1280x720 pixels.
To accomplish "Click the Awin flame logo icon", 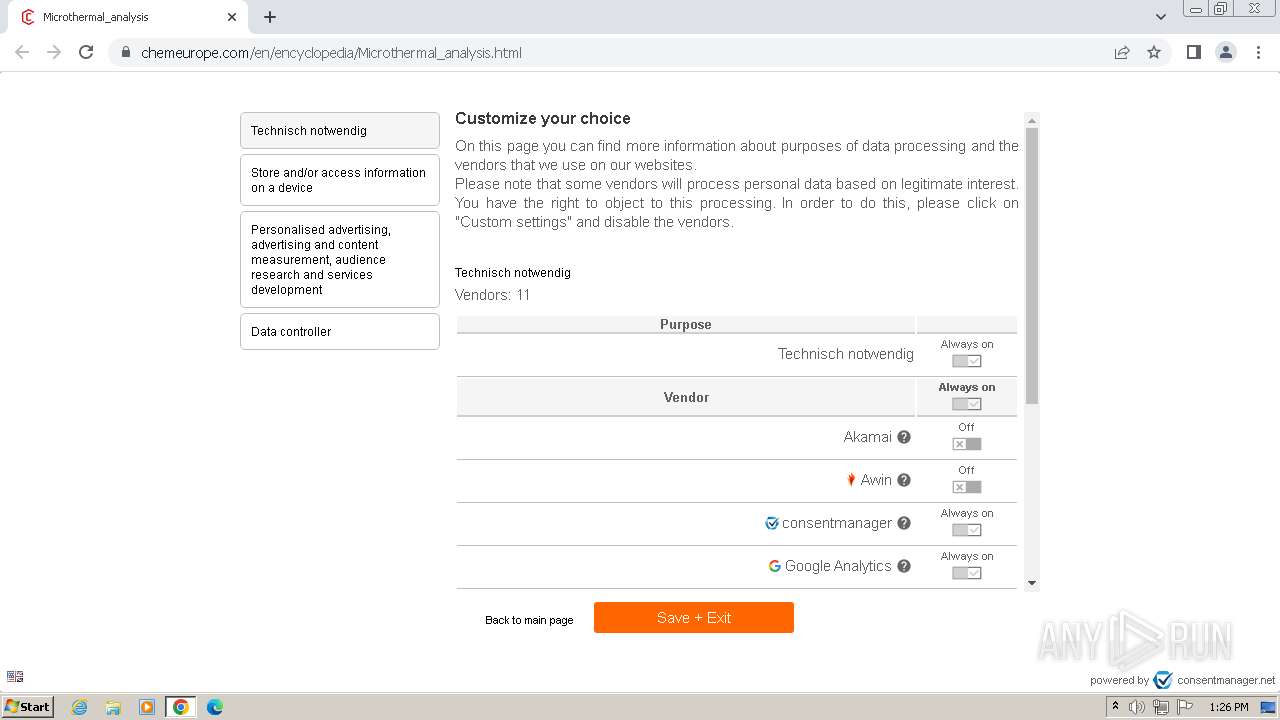I will point(851,480).
